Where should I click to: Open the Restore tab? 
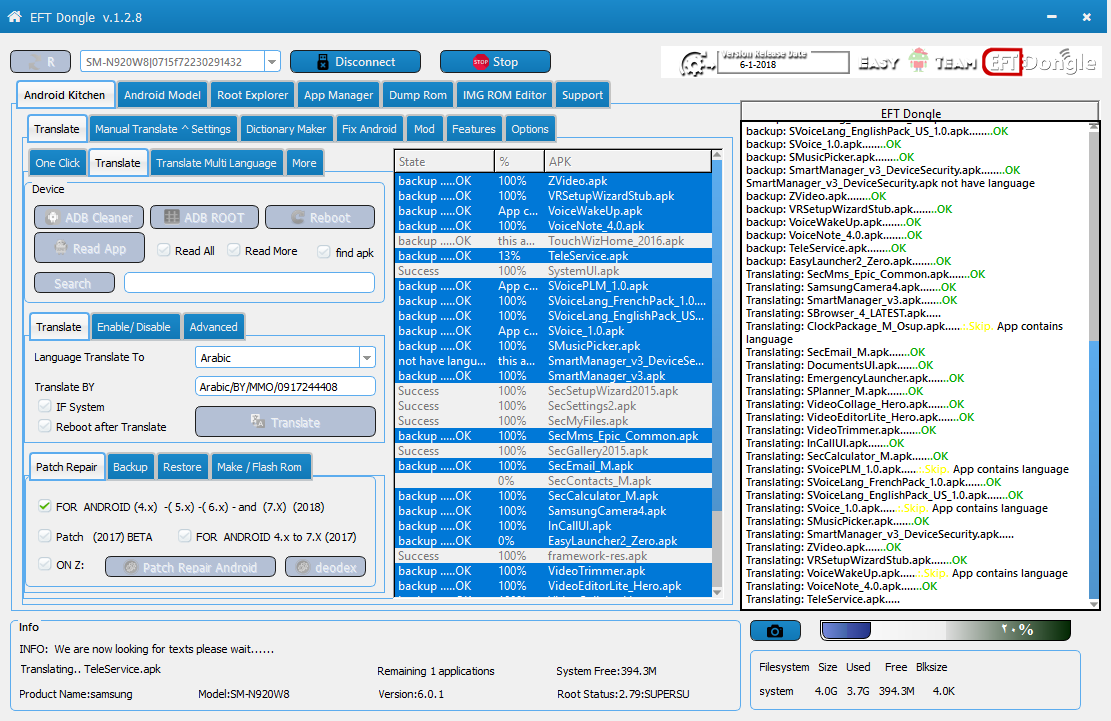click(182, 467)
